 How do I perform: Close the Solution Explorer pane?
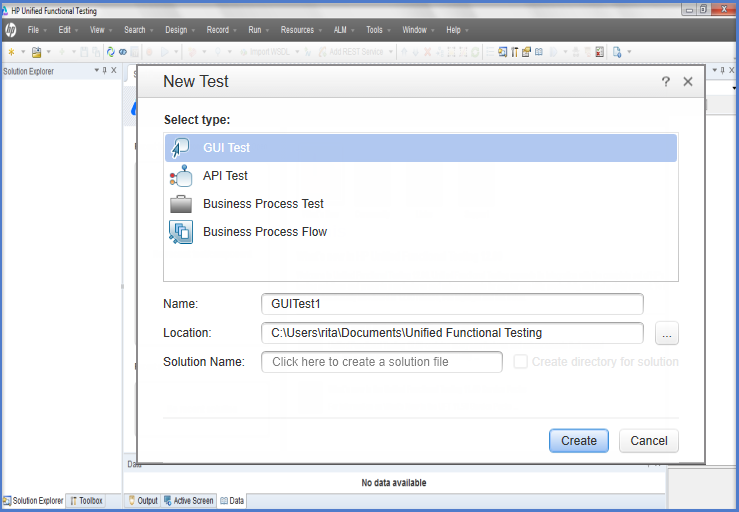click(x=114, y=70)
